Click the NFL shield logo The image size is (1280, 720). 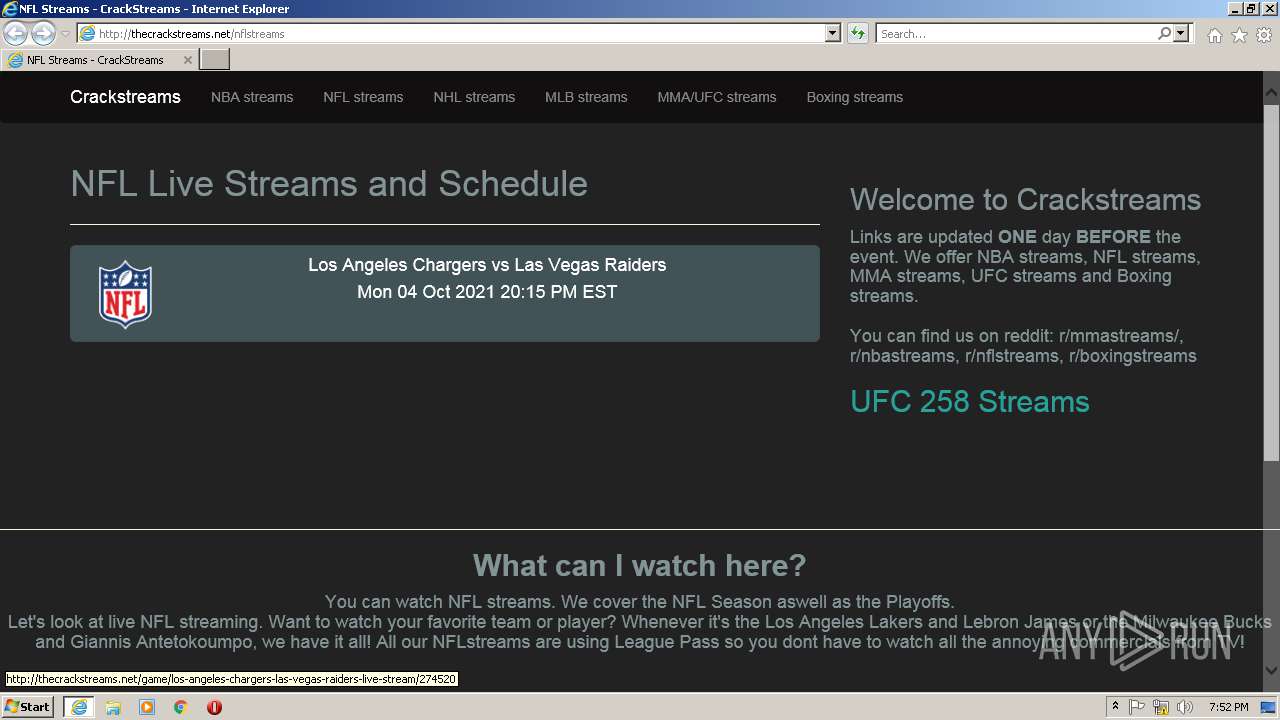[x=125, y=294]
